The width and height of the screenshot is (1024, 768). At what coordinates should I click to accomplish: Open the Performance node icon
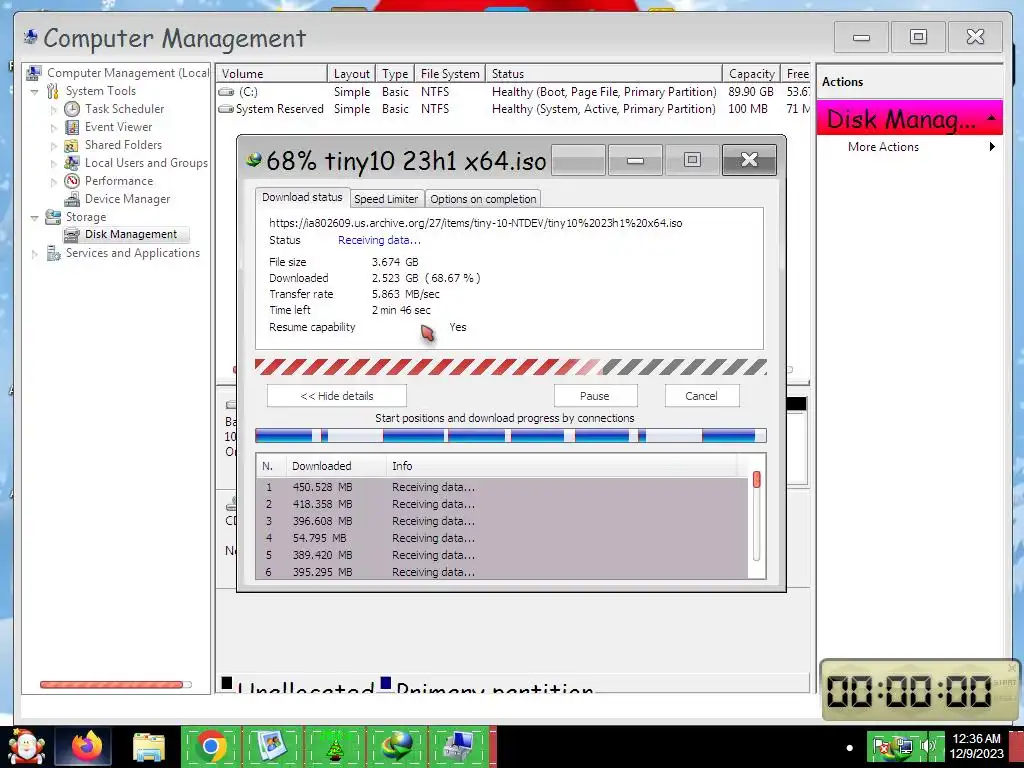pyautogui.click(x=72, y=181)
